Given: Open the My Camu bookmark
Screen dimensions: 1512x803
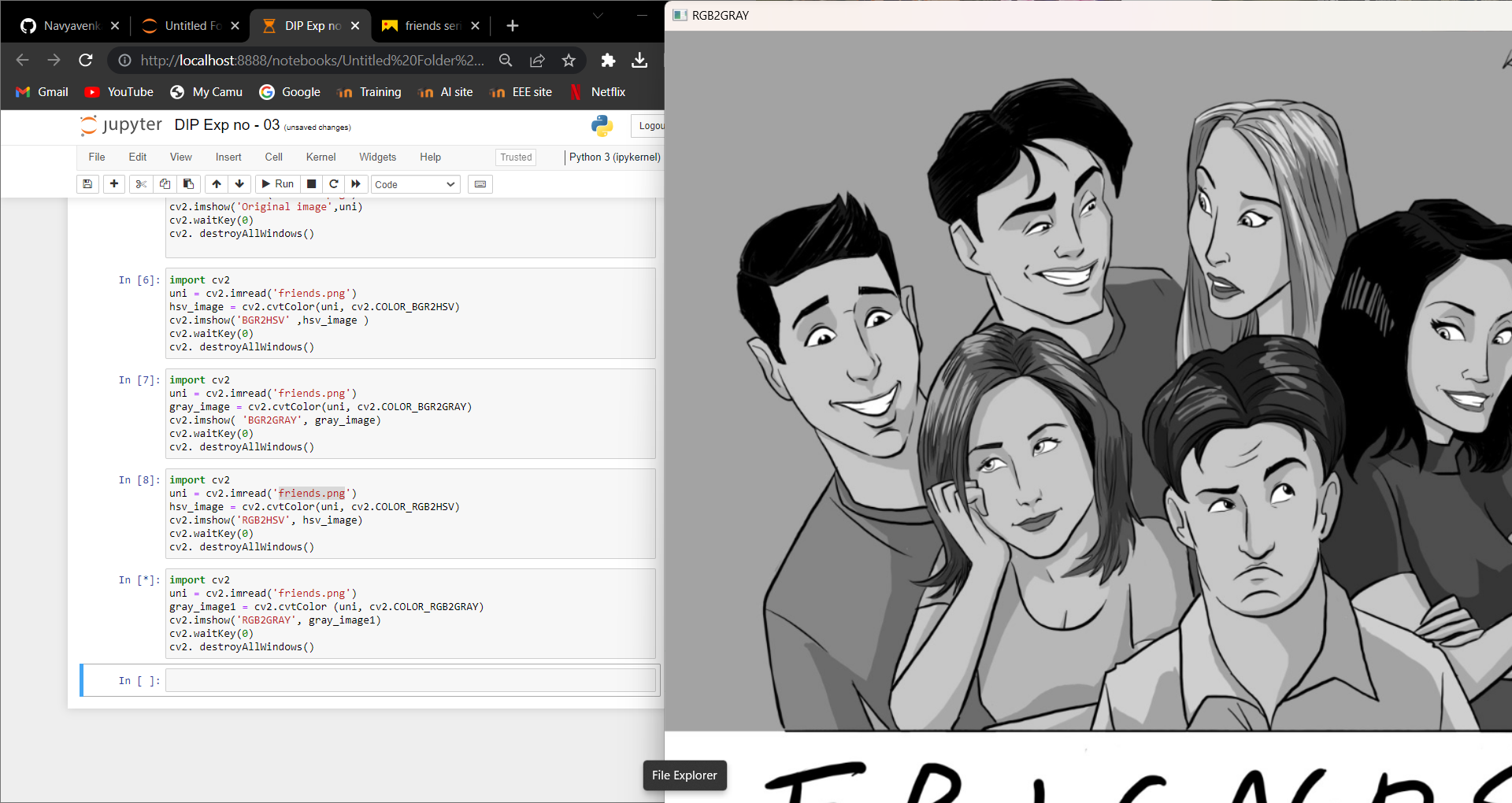Looking at the screenshot, I should [x=206, y=92].
